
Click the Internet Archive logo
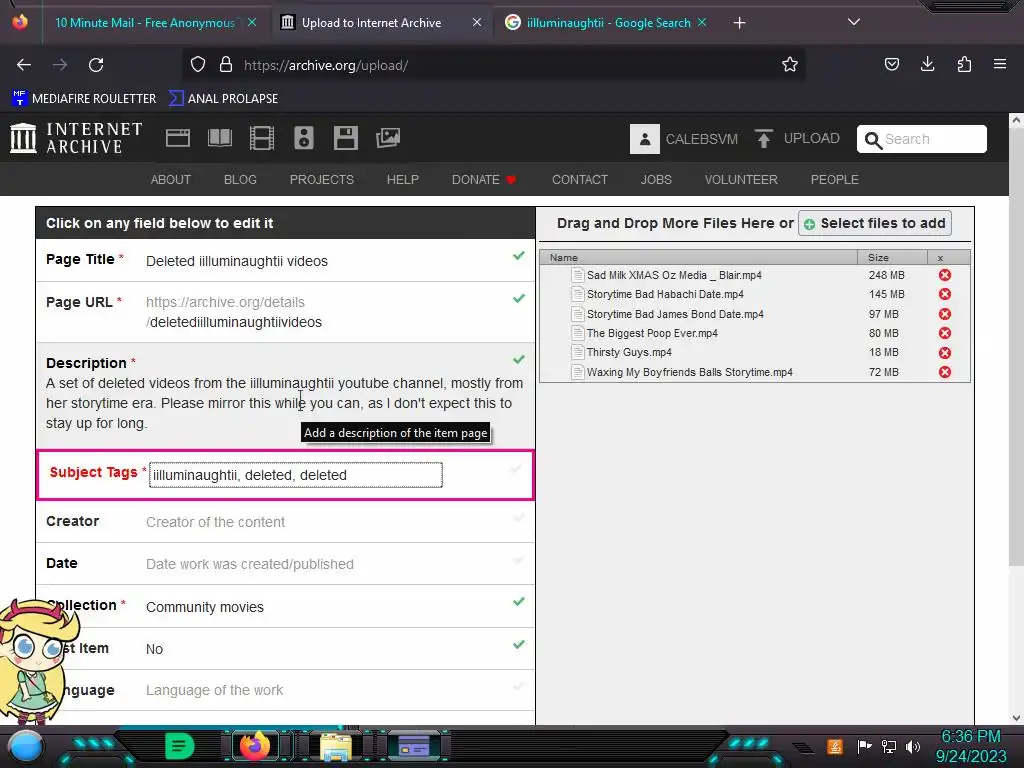(x=76, y=138)
